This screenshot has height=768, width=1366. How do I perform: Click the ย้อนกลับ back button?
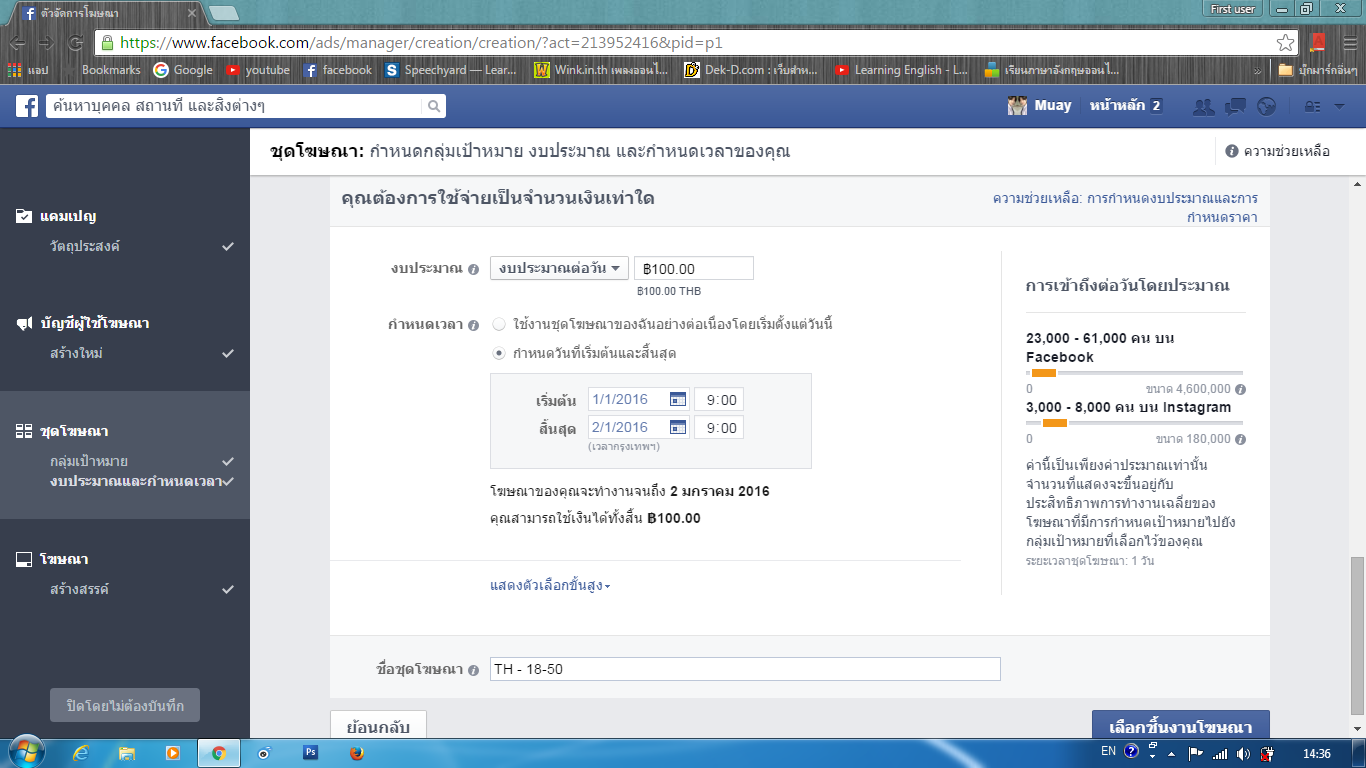point(378,726)
